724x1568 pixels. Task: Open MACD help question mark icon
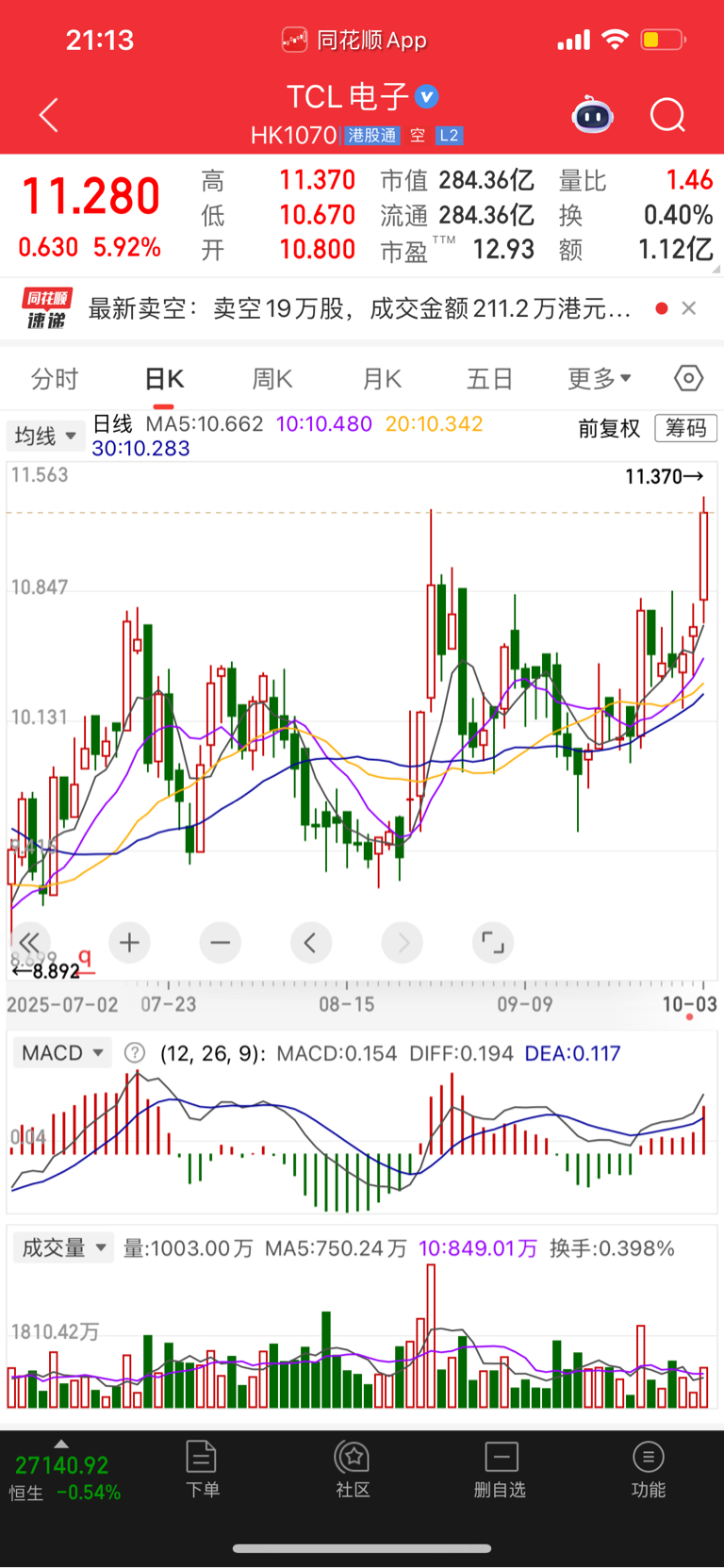click(x=135, y=1052)
